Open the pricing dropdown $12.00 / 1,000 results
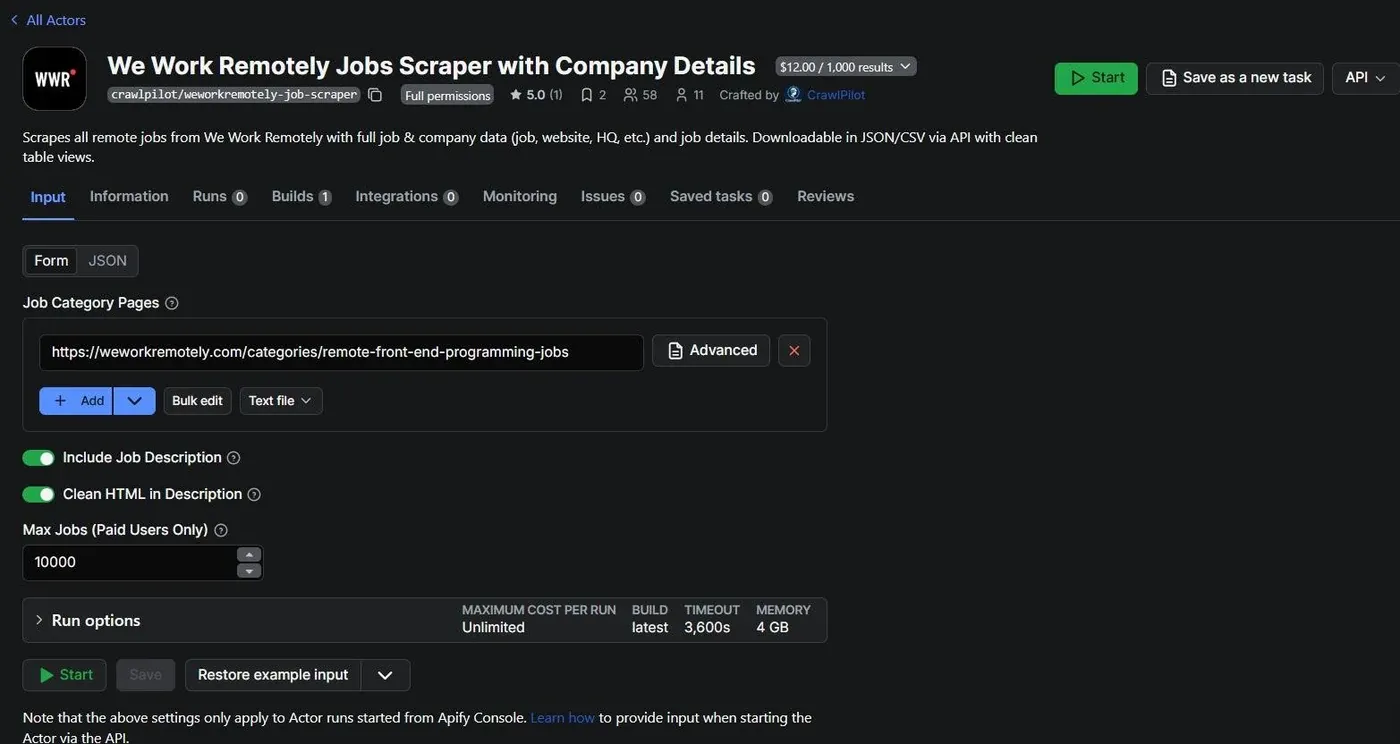Image resolution: width=1400 pixels, height=744 pixels. pos(846,67)
